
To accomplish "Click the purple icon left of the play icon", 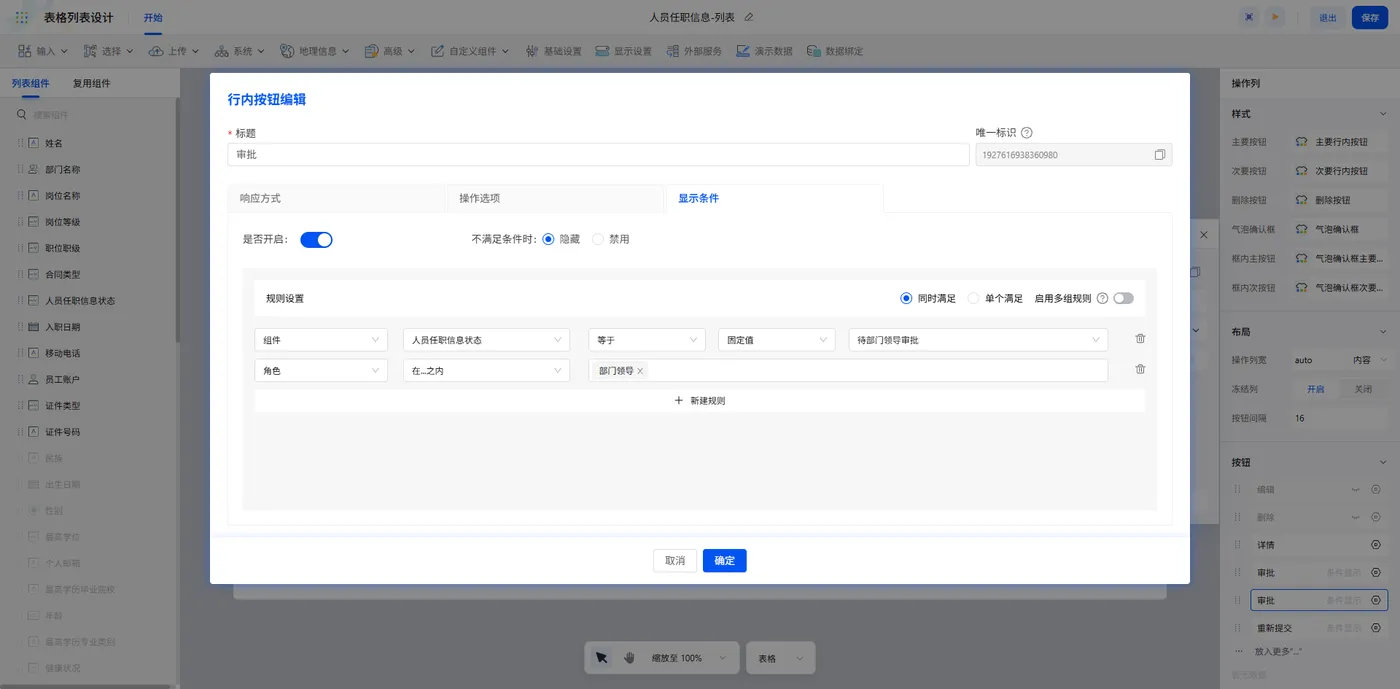I will tap(1249, 17).
